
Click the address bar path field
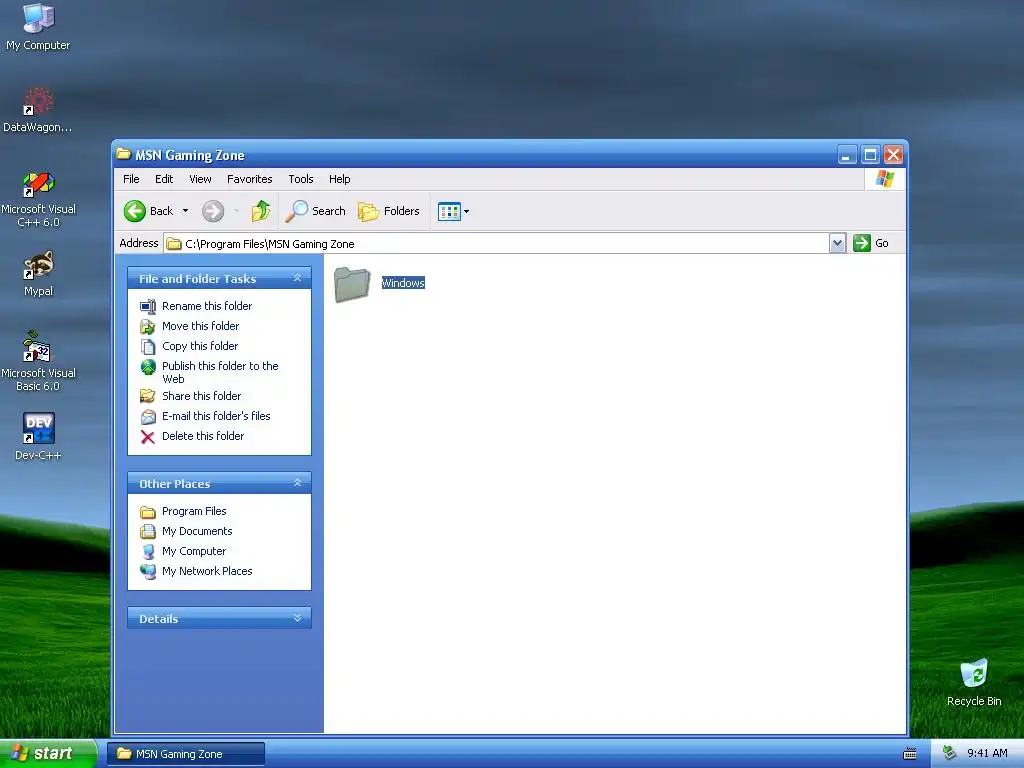pos(496,244)
